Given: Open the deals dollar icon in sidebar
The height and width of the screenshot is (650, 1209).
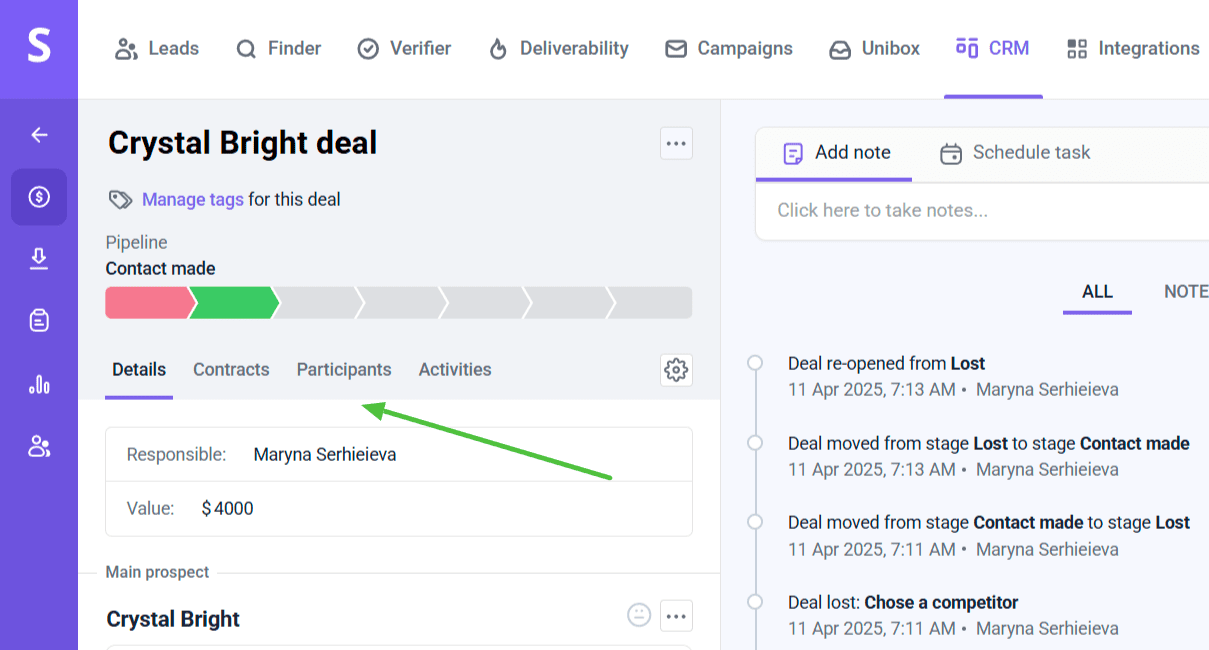Looking at the screenshot, I should [39, 197].
